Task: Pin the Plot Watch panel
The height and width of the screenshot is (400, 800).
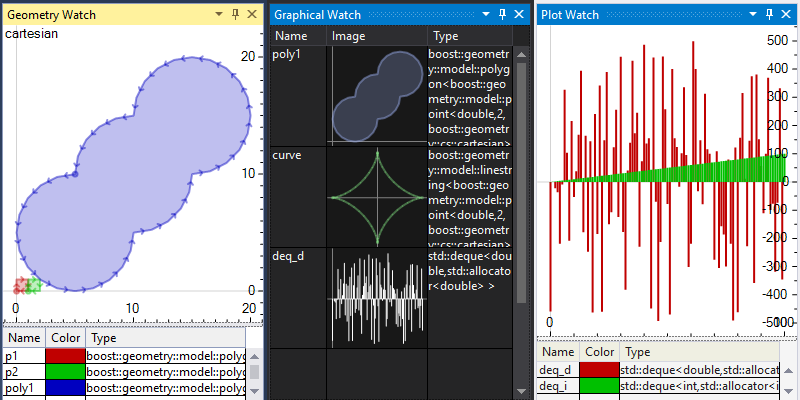Action: (x=769, y=14)
